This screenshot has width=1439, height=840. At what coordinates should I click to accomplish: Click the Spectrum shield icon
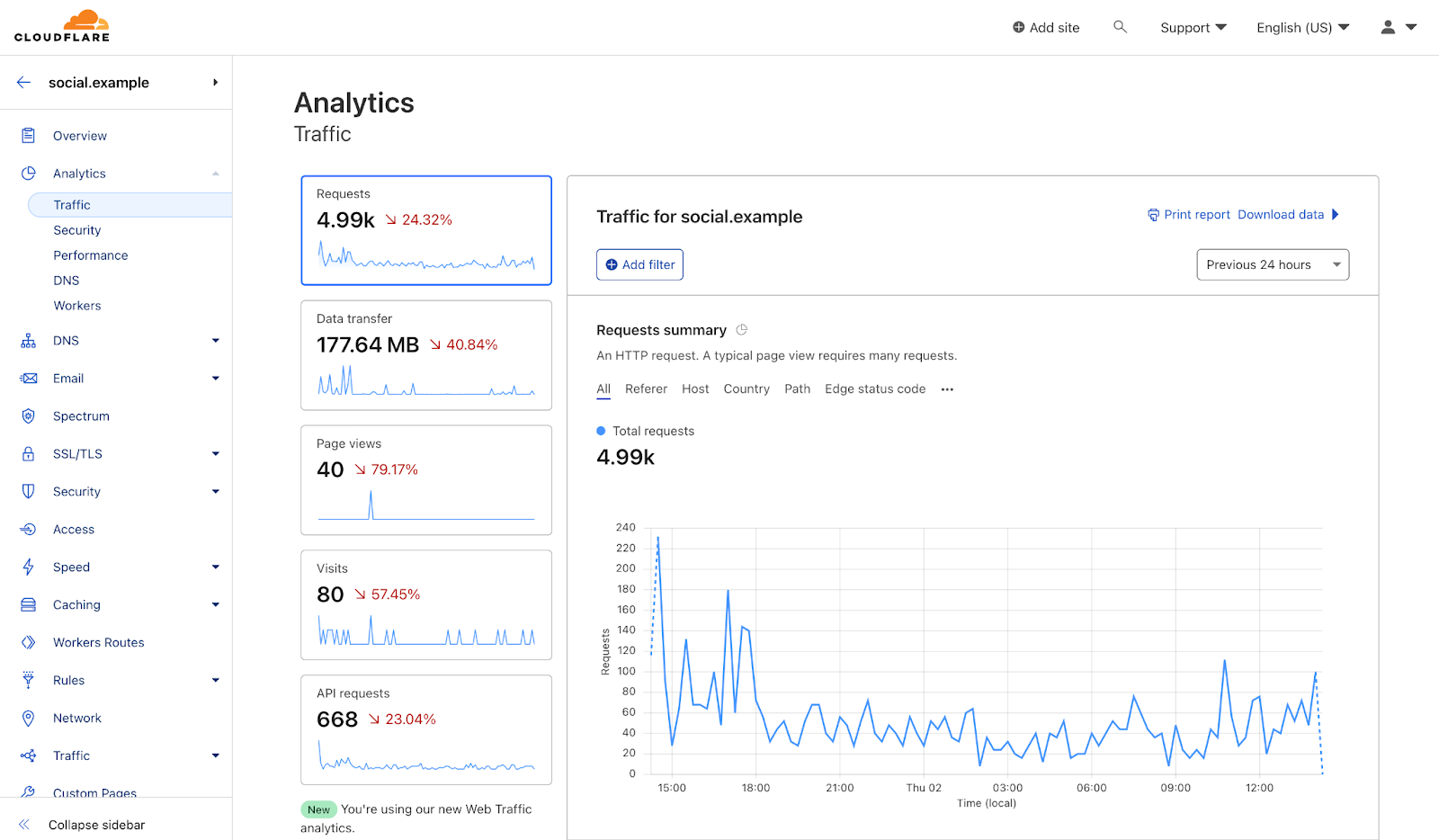point(29,416)
